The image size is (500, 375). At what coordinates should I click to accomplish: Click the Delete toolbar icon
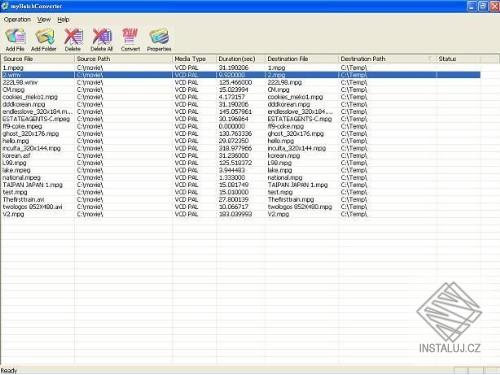point(73,40)
